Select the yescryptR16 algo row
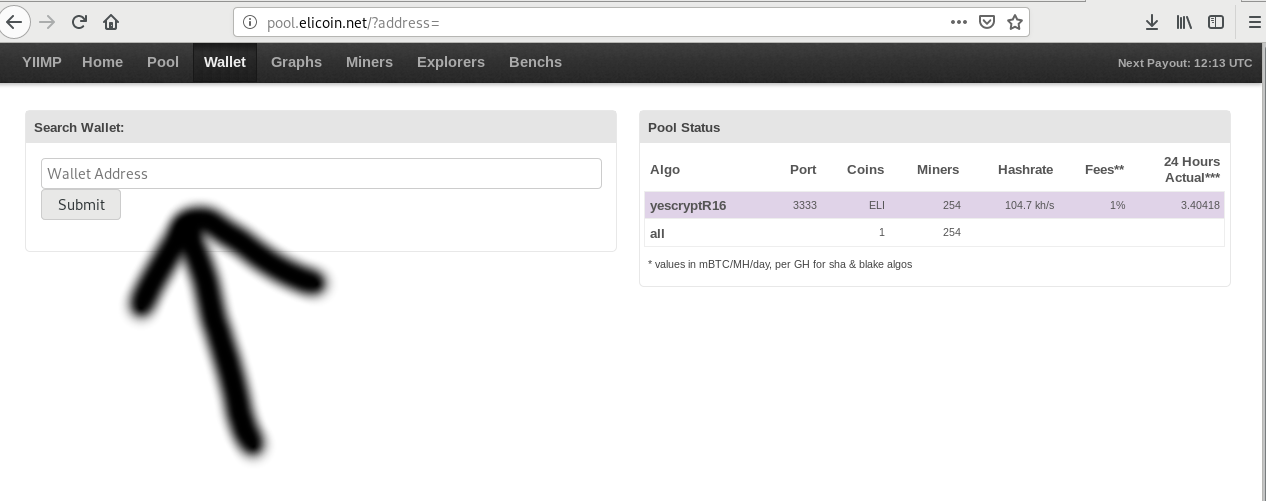Screen dimensions: 1266x501 688,205
